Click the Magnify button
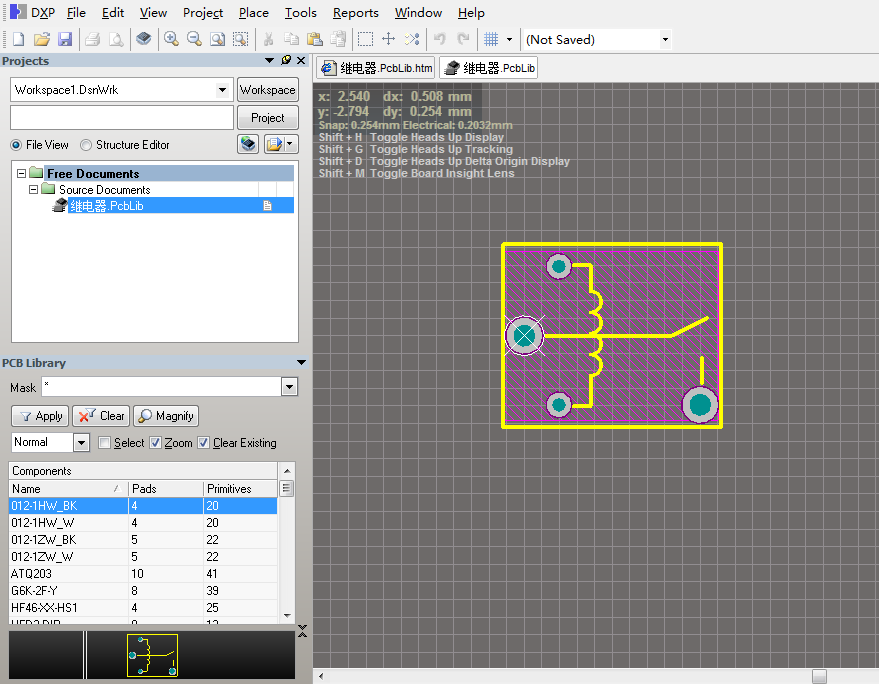The width and height of the screenshot is (879, 684). click(166, 416)
